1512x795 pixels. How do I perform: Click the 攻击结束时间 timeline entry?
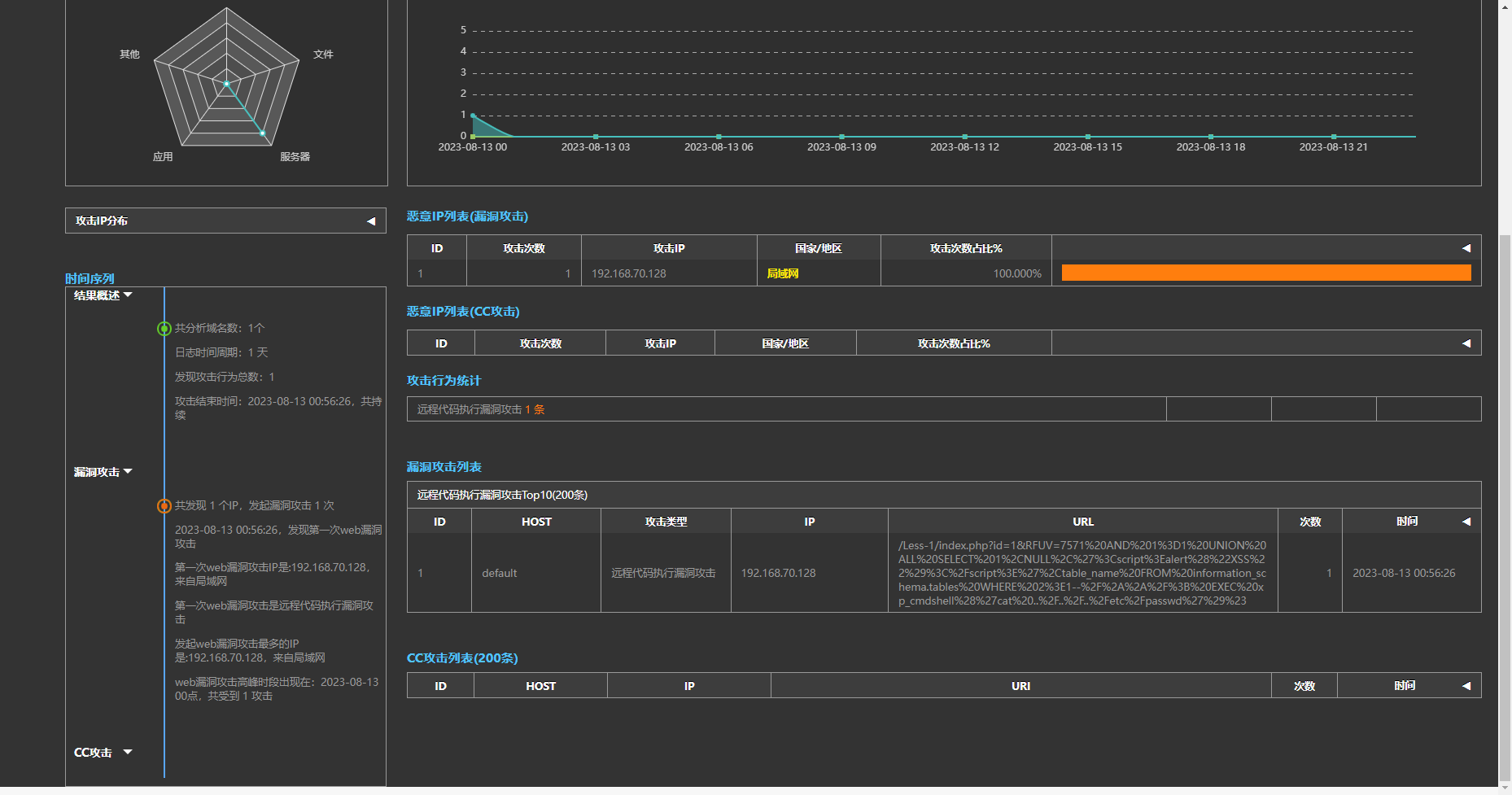278,408
